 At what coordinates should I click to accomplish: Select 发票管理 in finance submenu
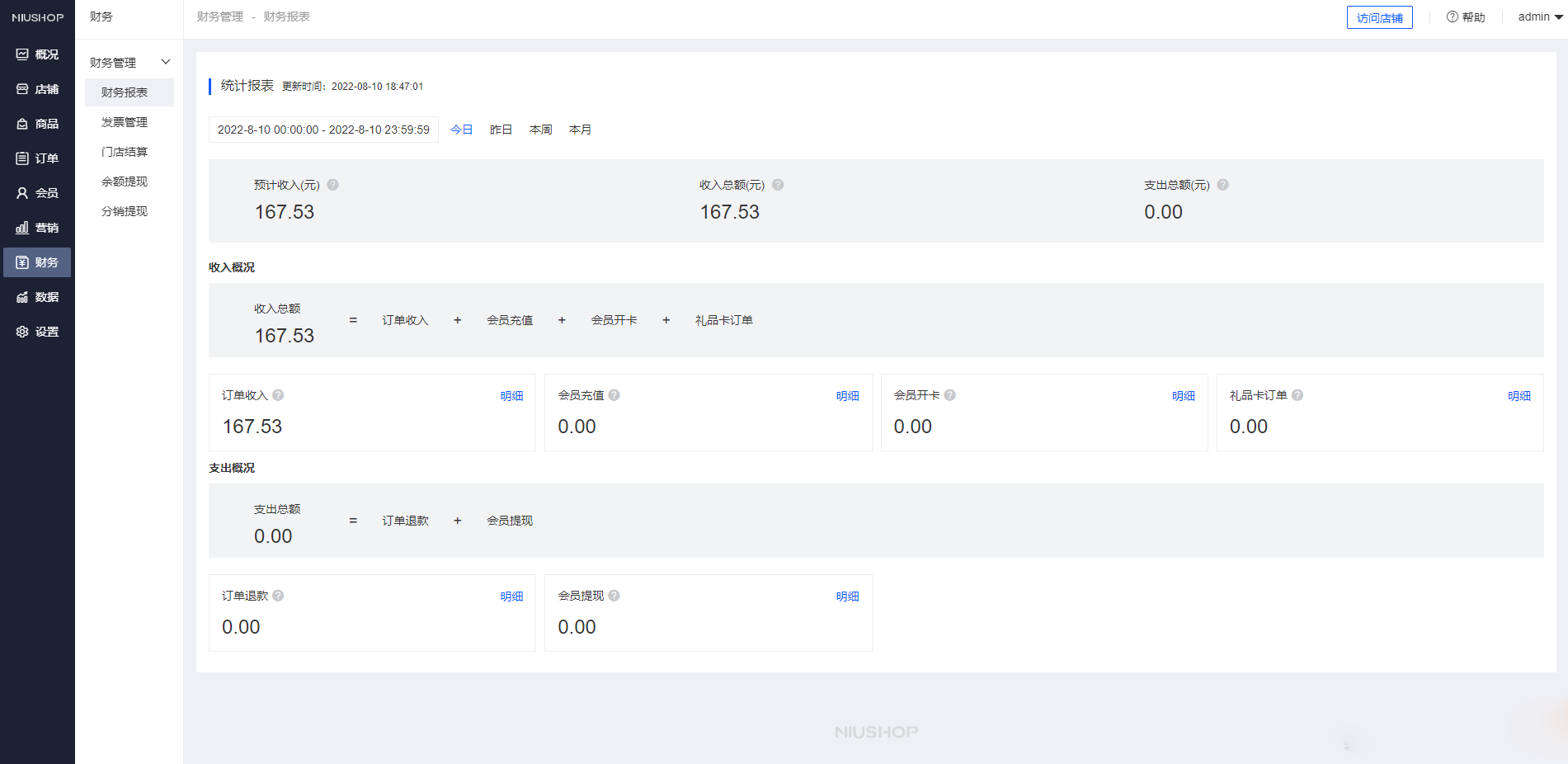click(x=125, y=122)
